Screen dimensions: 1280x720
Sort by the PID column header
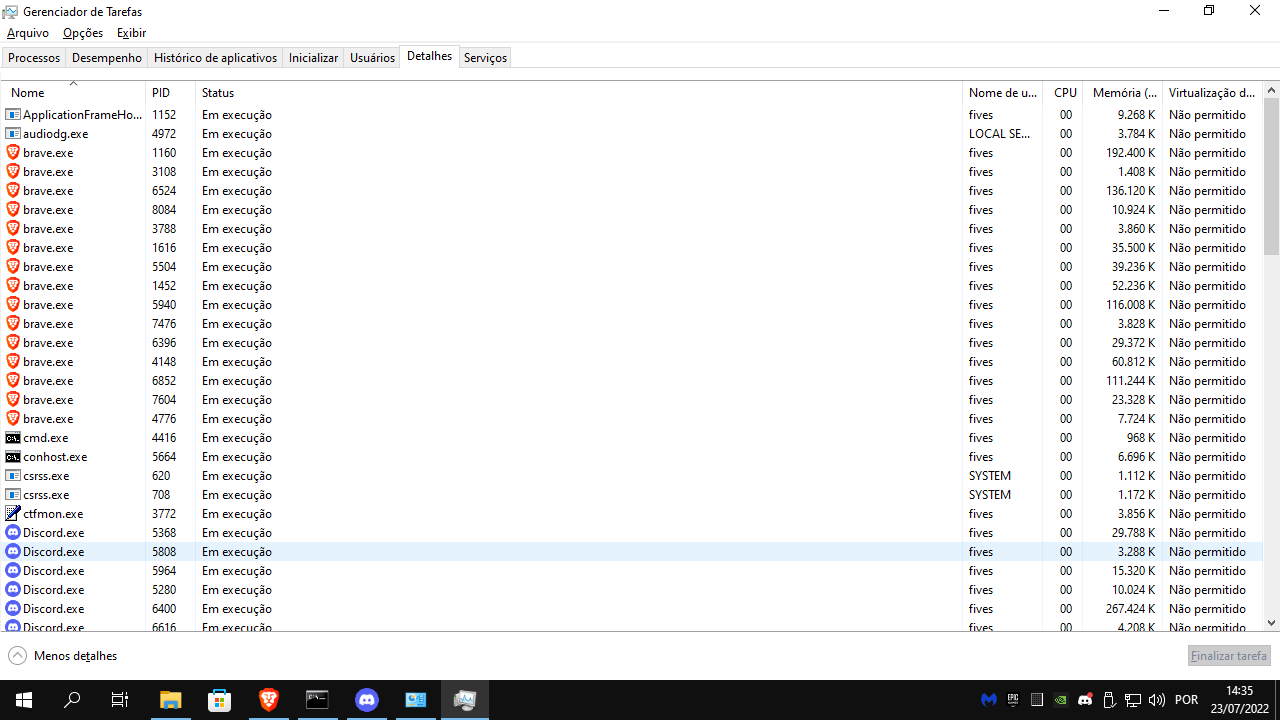pos(171,92)
